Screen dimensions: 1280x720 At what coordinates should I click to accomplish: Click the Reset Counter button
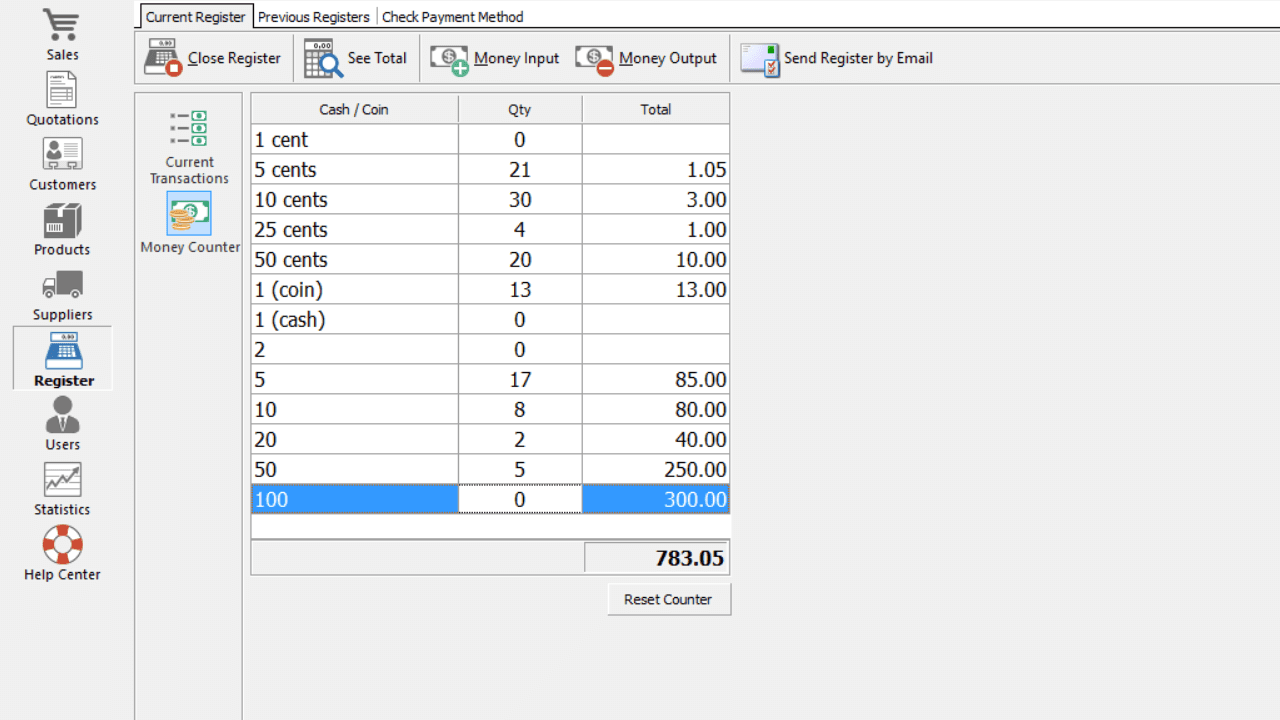(x=669, y=599)
